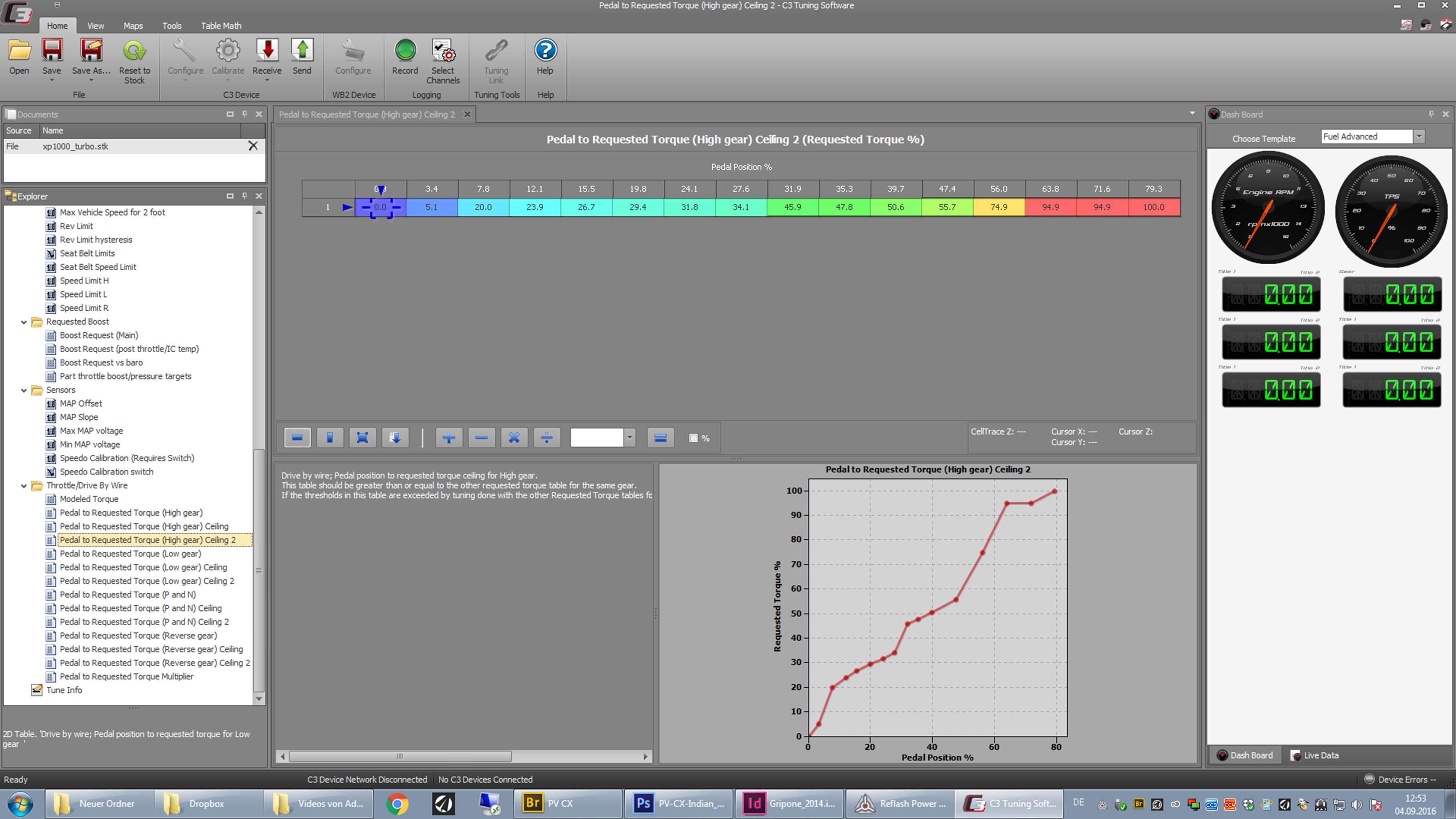Open the Choose Template dropdown
This screenshot has height=819, width=1456.
(x=1419, y=136)
